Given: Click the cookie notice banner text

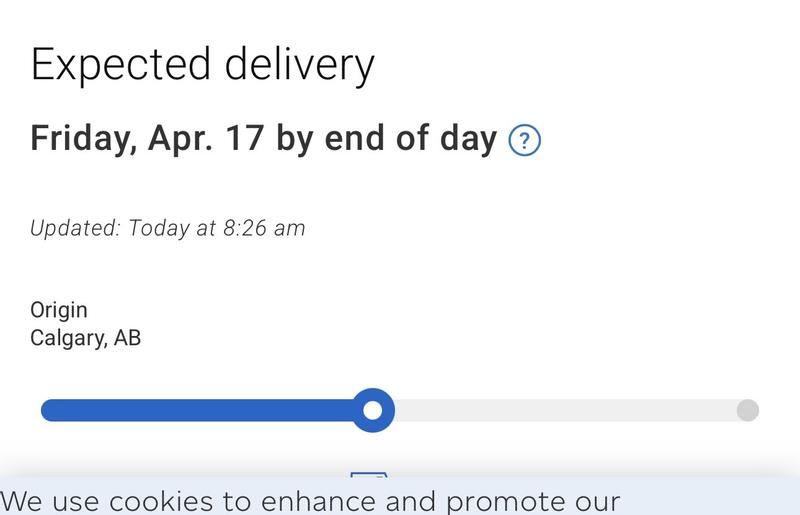Looking at the screenshot, I should [310, 499].
